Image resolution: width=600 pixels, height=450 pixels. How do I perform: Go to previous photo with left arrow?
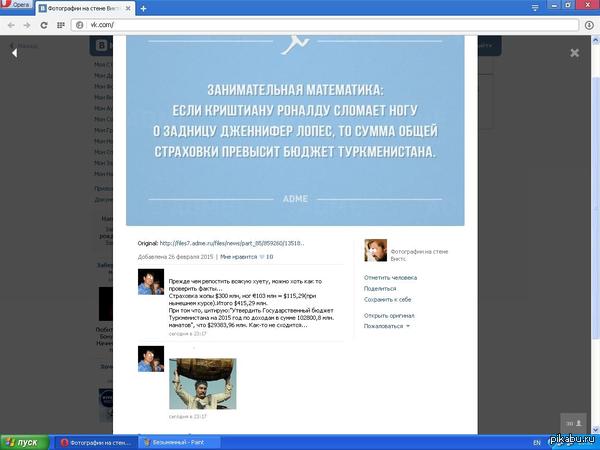(15, 53)
